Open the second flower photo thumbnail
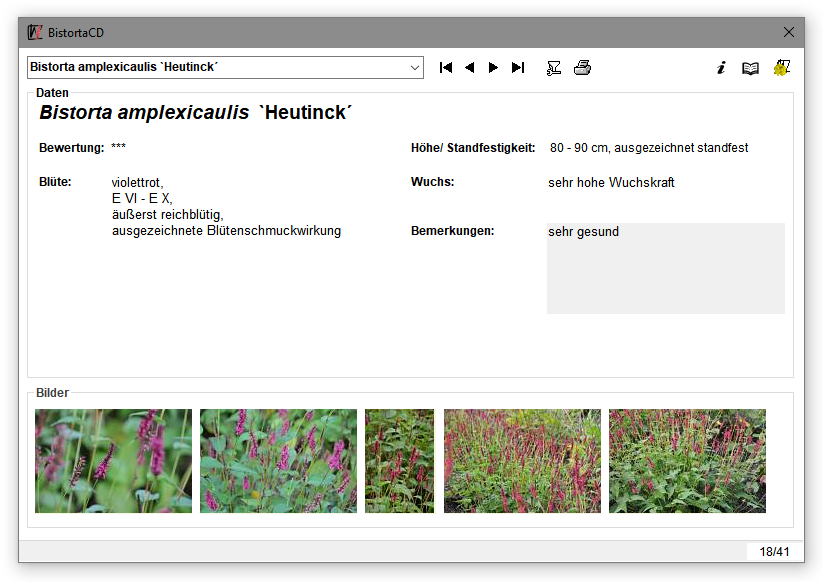823x582 pixels. click(278, 461)
